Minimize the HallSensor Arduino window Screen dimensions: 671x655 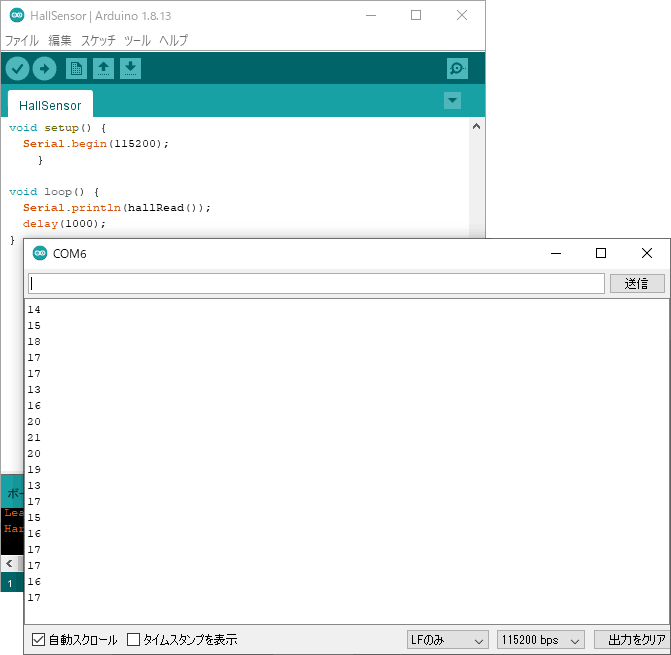pyautogui.click(x=371, y=15)
